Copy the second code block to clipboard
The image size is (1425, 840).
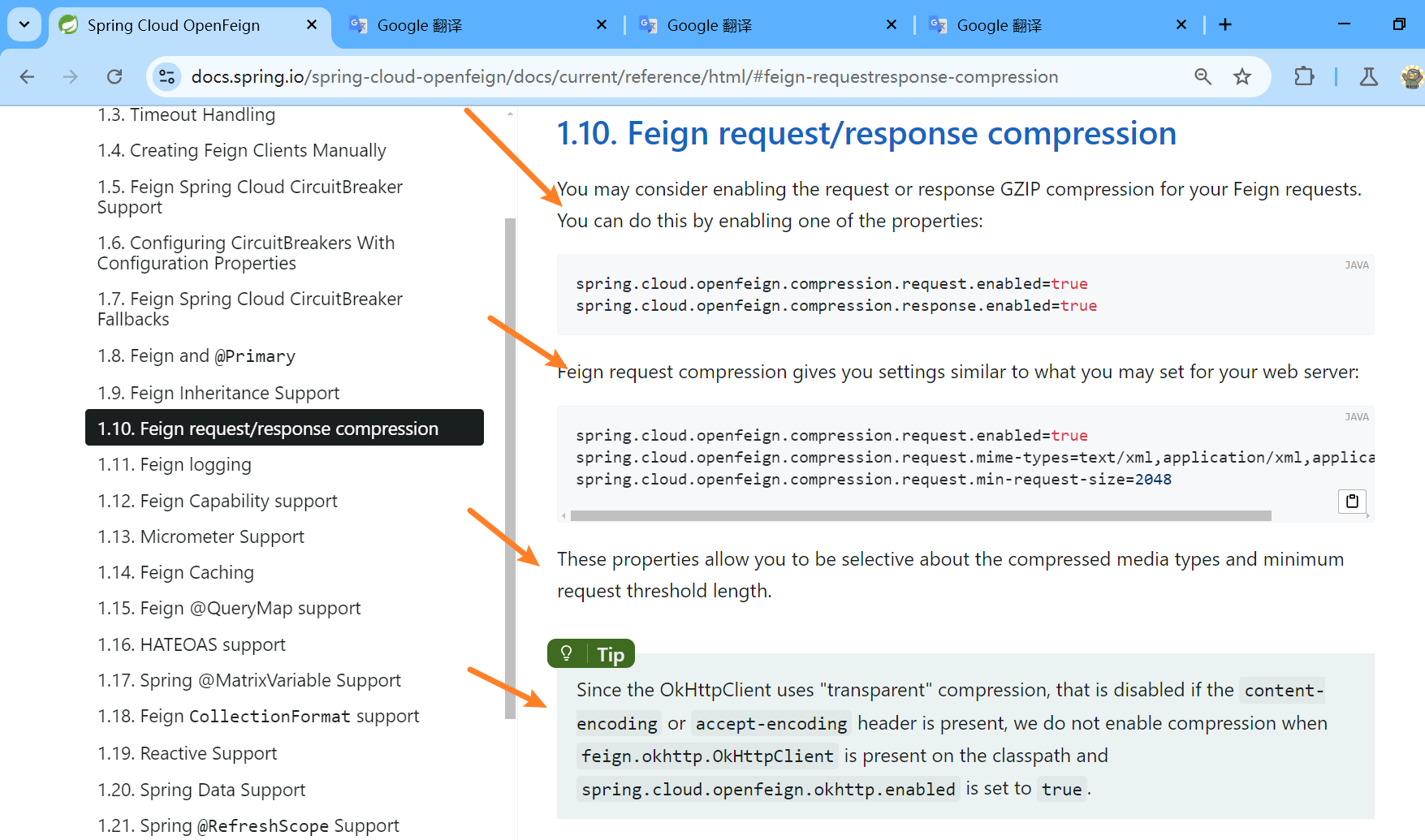1352,501
